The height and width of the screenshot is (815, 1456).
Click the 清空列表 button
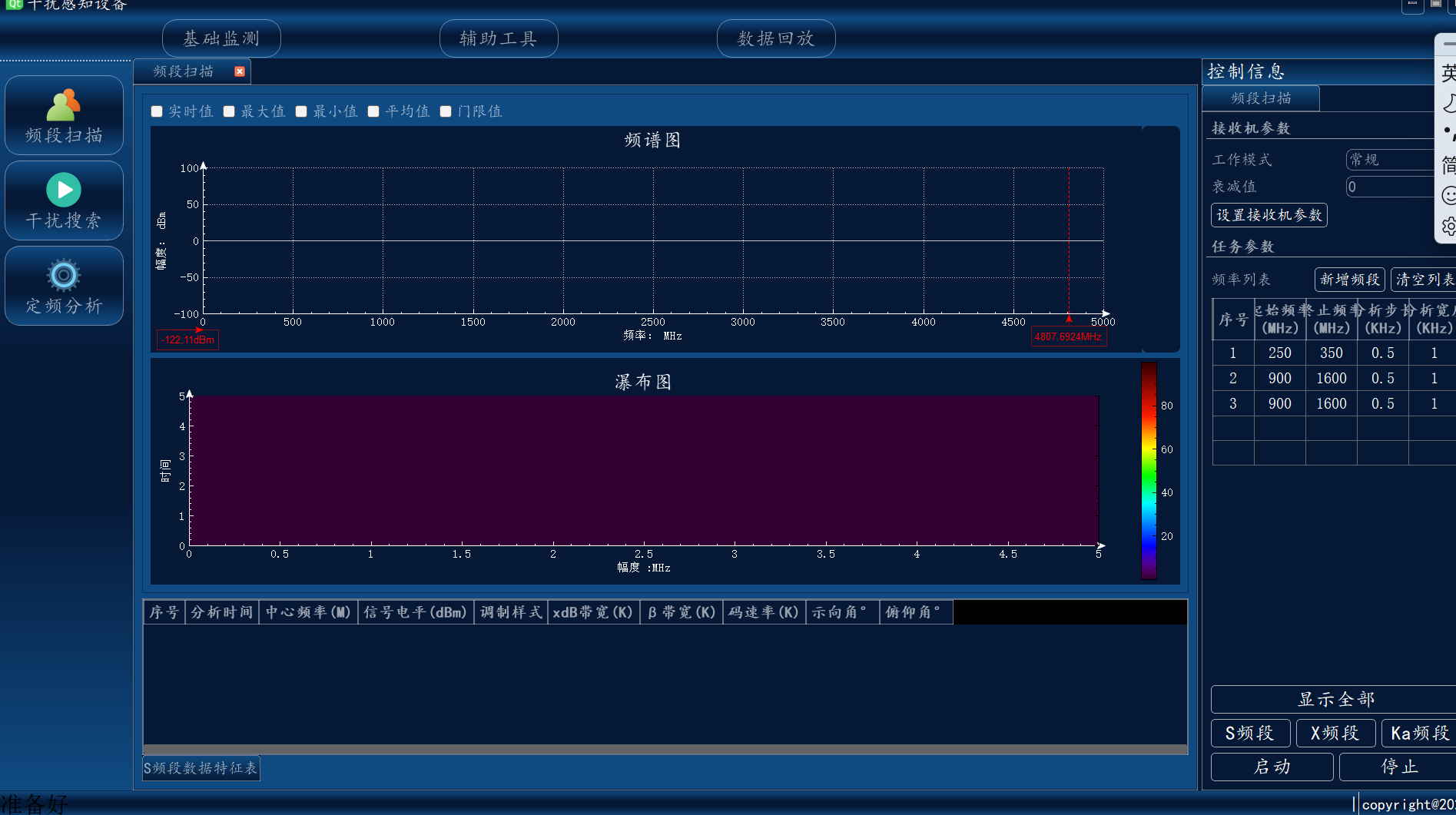1424,280
